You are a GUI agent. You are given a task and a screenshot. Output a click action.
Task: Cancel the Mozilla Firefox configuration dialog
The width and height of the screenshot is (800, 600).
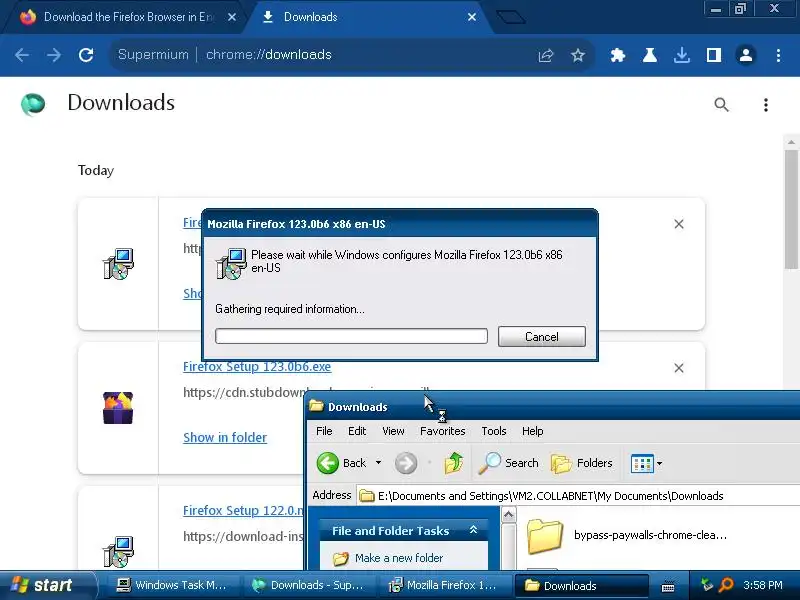point(541,337)
